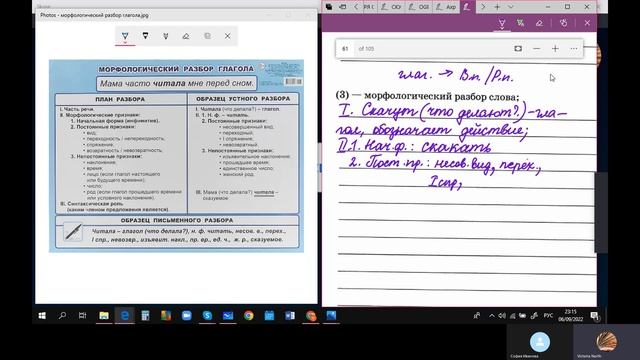Click the volume icon in system tray
Image resolution: width=640 pixels, height=360 pixels.
502,316
